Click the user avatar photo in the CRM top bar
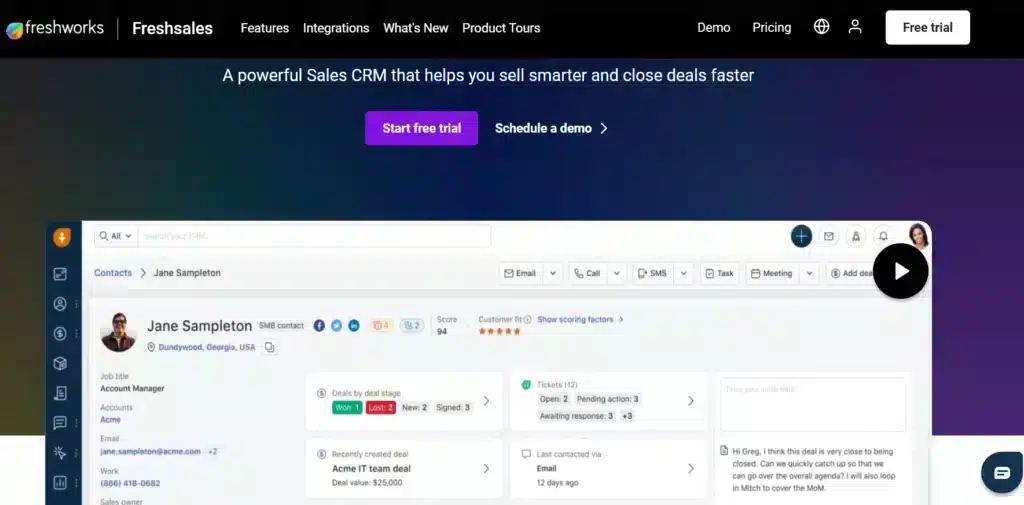1024x505 pixels. [x=919, y=236]
